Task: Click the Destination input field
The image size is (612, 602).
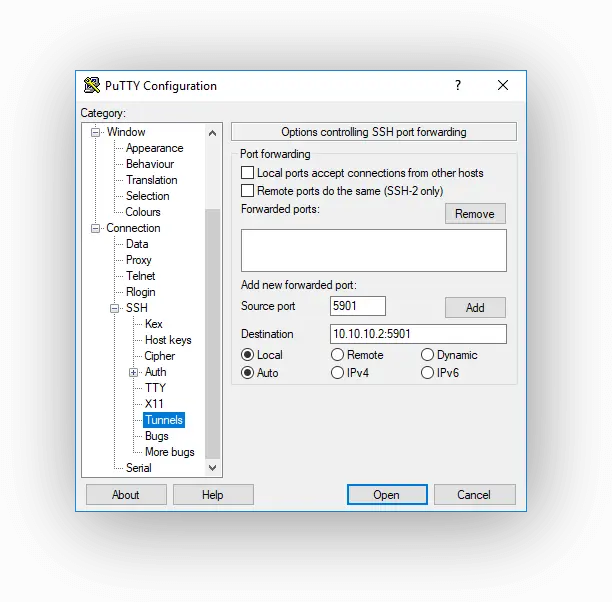Action: point(418,334)
